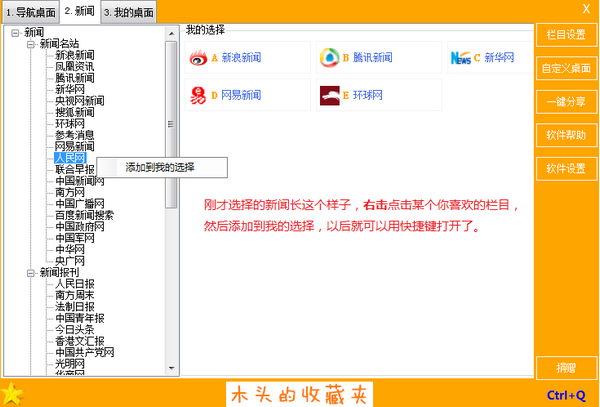Select 法制日报 in the tree
This screenshot has width=600, height=407.
(x=75, y=307)
